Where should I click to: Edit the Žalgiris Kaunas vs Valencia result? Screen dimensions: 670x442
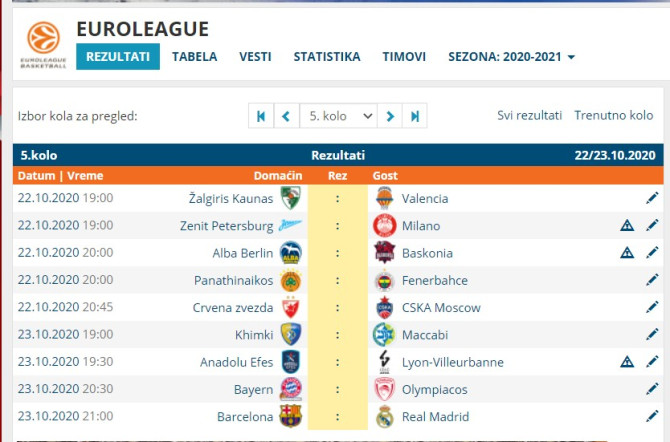pyautogui.click(x=652, y=198)
